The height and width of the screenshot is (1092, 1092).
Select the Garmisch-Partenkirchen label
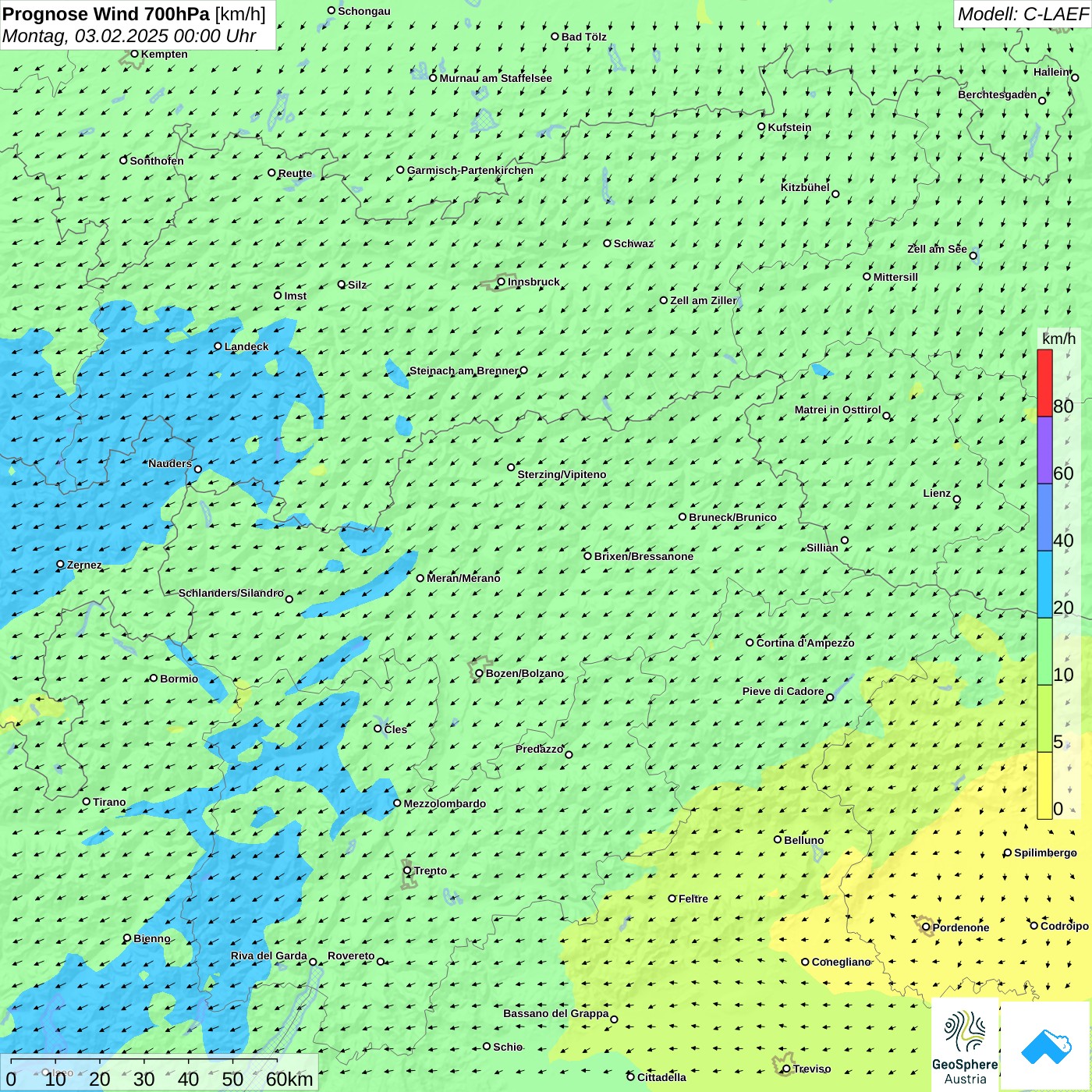point(470,170)
